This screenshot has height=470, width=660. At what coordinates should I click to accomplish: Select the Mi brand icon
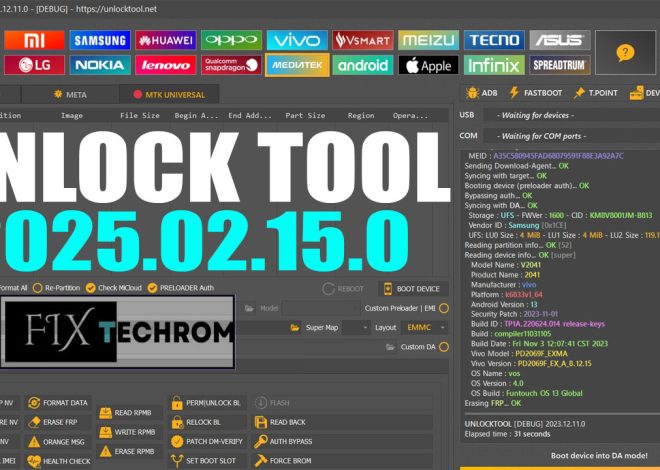click(x=34, y=40)
